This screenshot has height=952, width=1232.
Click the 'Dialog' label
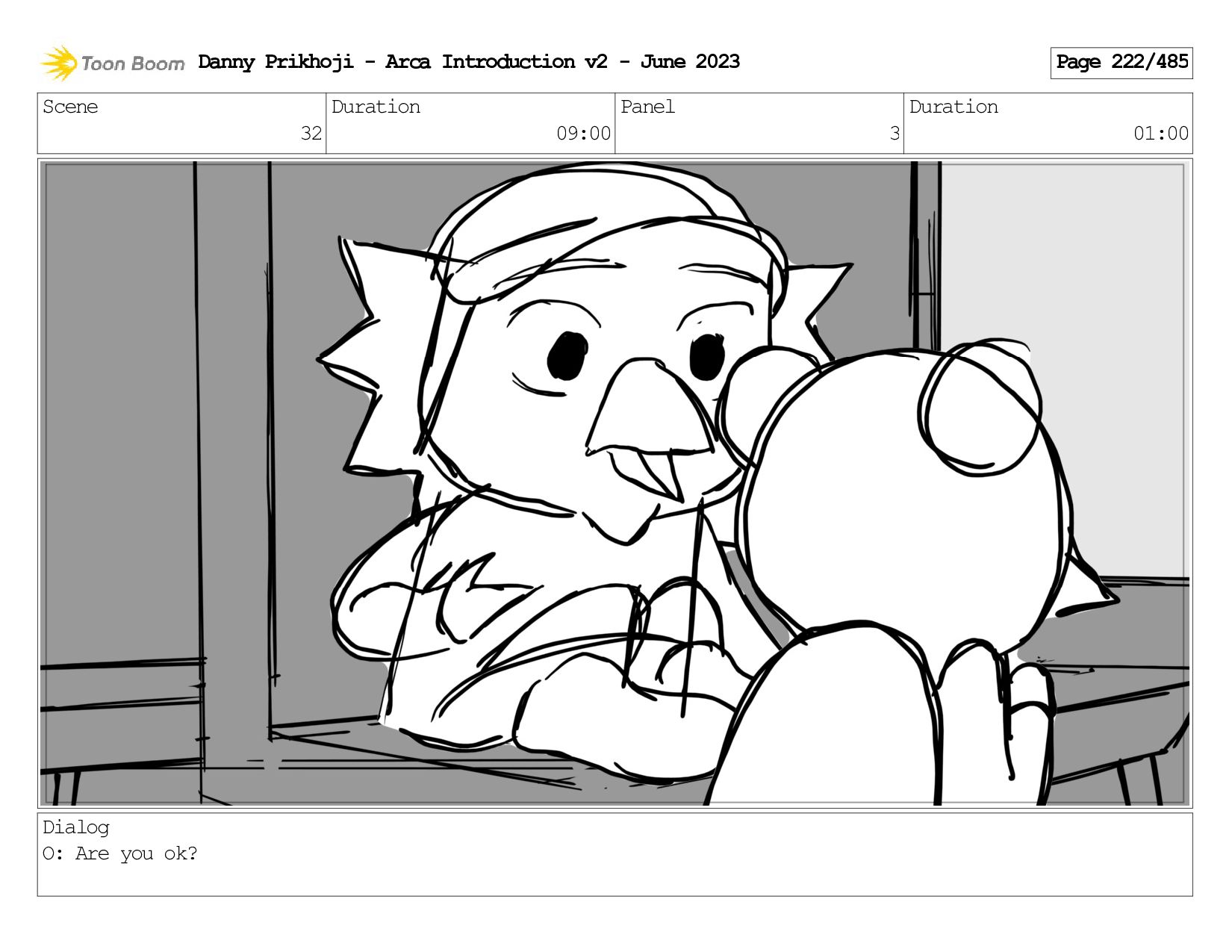click(76, 827)
